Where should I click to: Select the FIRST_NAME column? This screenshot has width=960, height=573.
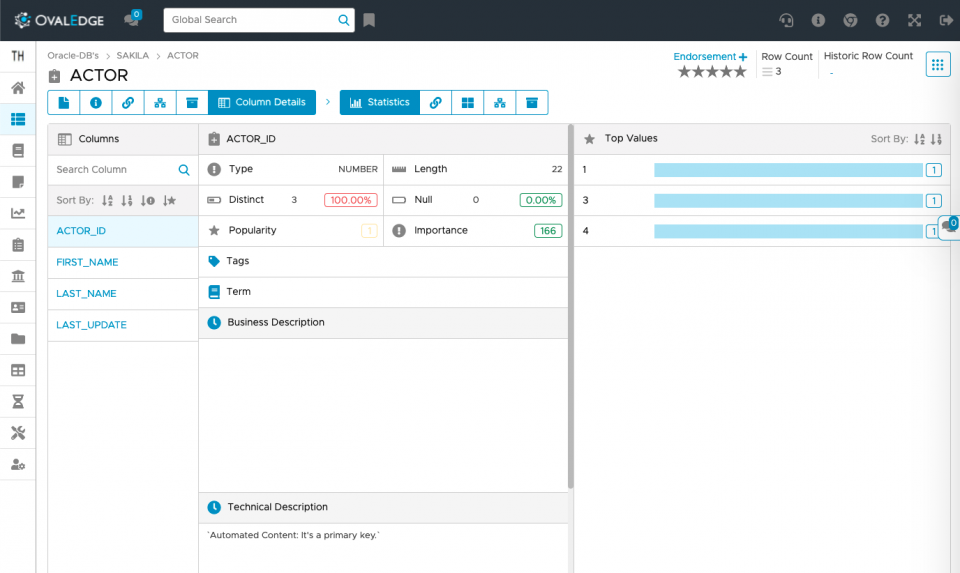(x=123, y=262)
